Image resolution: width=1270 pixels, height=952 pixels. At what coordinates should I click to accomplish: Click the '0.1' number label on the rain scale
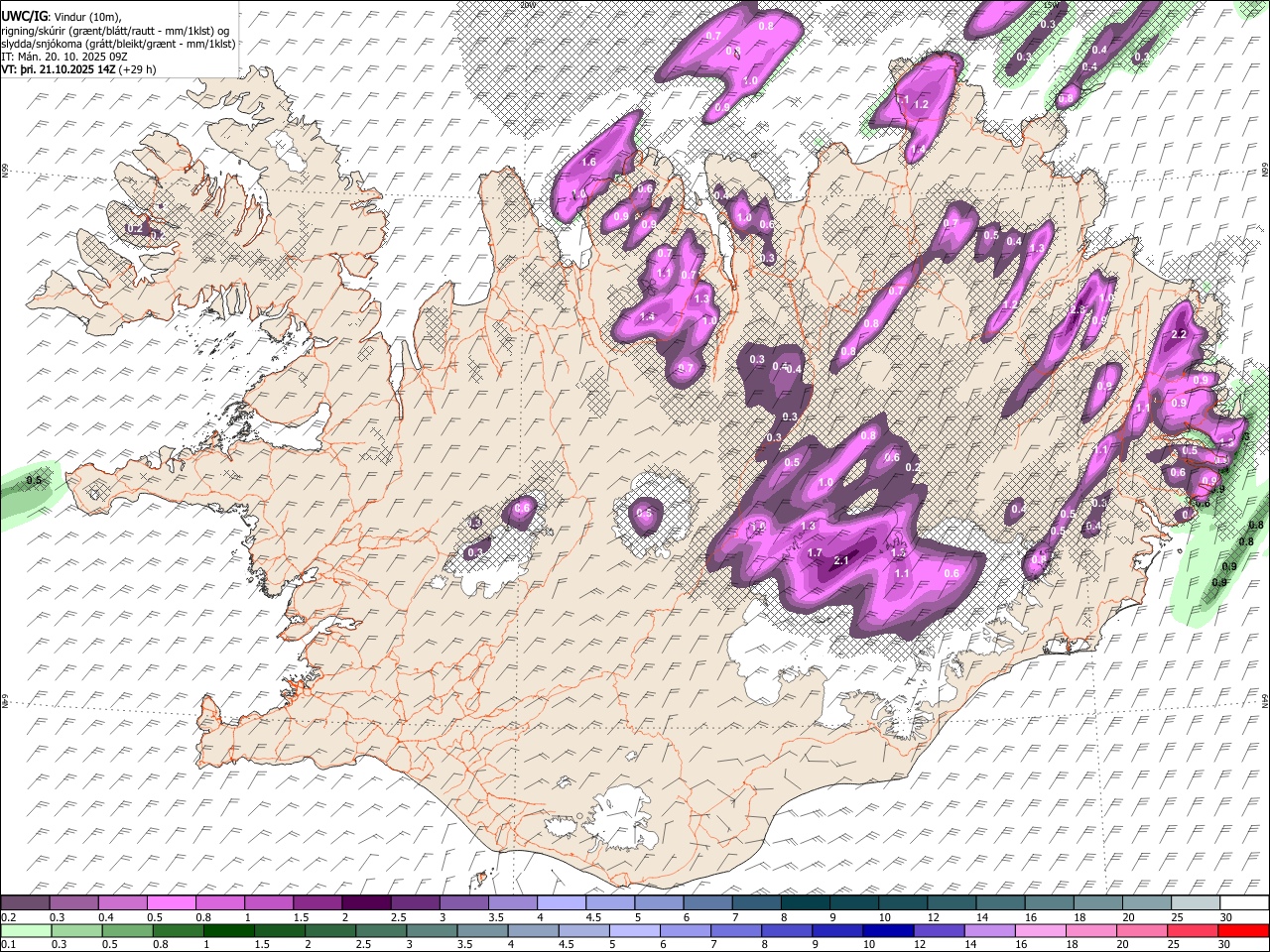coord(8,945)
